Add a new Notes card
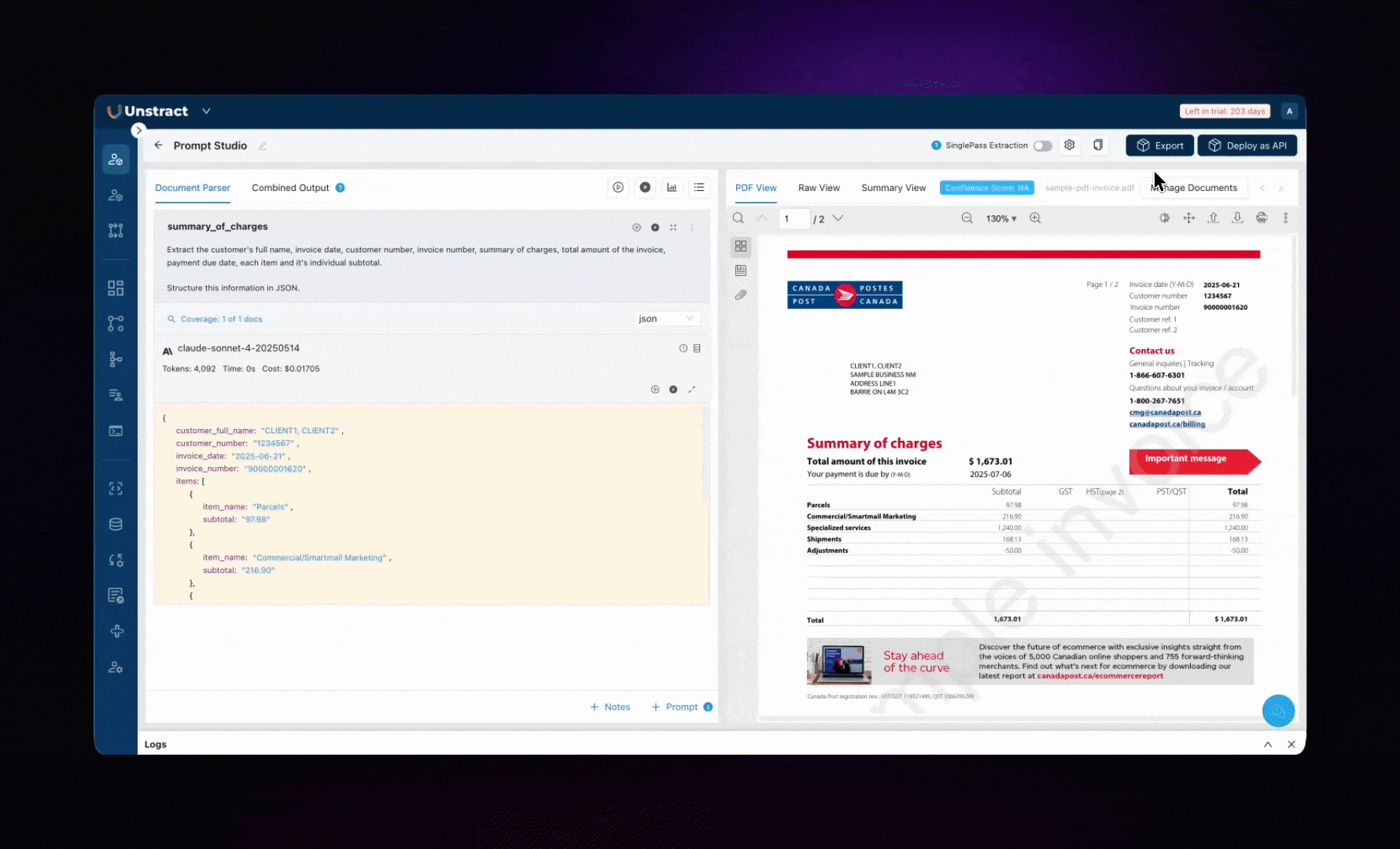Viewport: 1400px width, 849px height. point(610,707)
